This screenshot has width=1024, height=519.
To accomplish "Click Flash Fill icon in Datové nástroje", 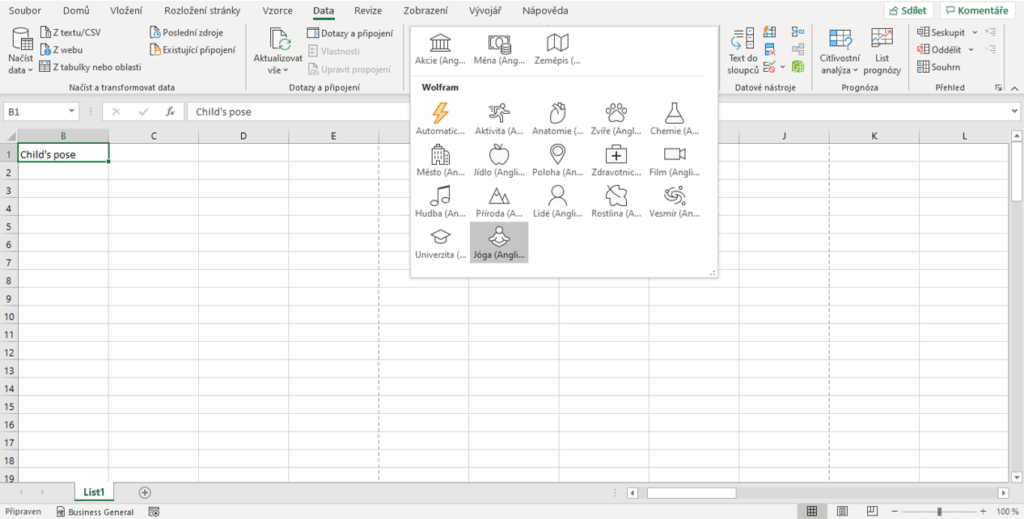I will [x=770, y=32].
